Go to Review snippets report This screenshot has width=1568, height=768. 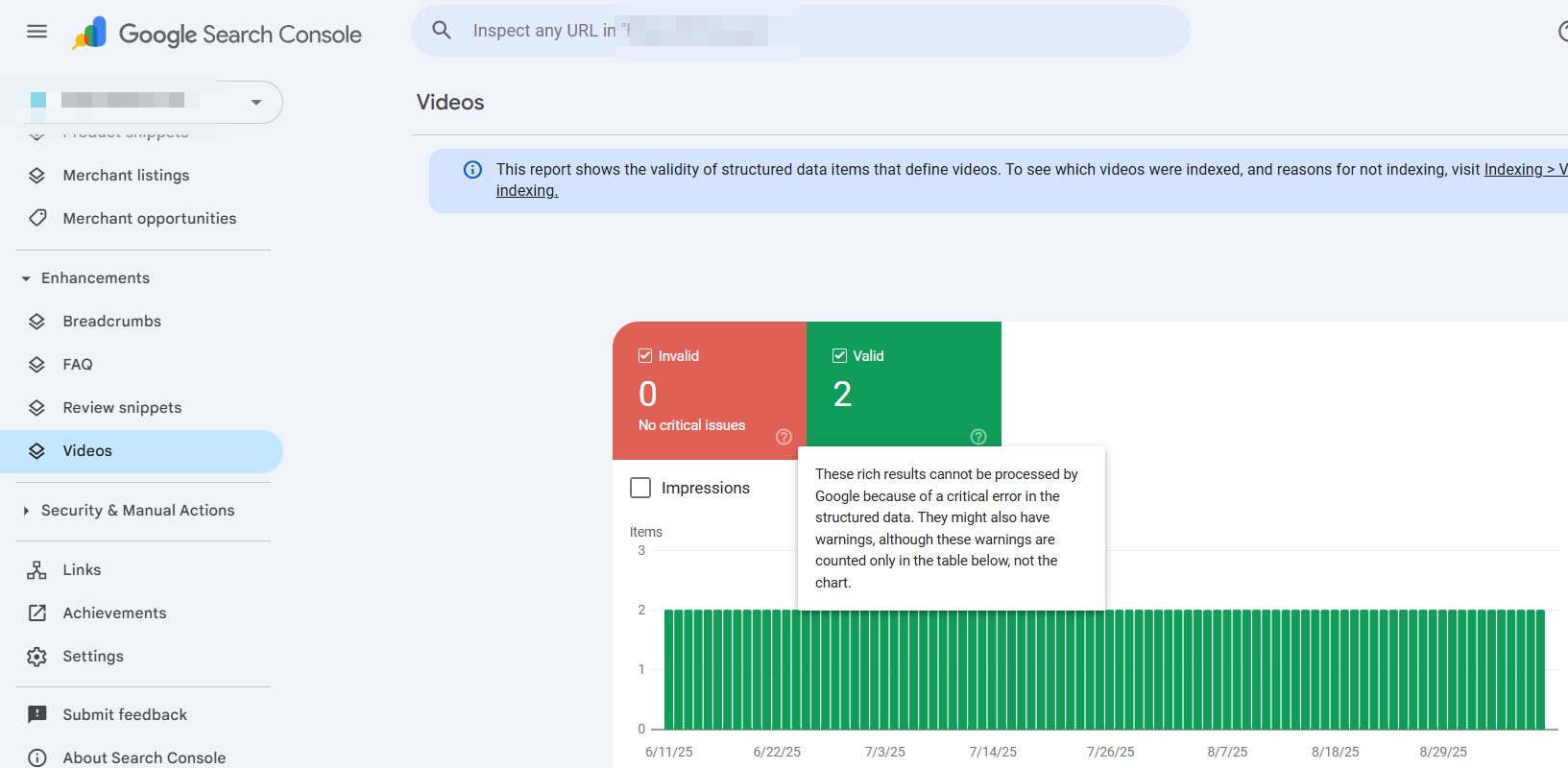tap(122, 408)
